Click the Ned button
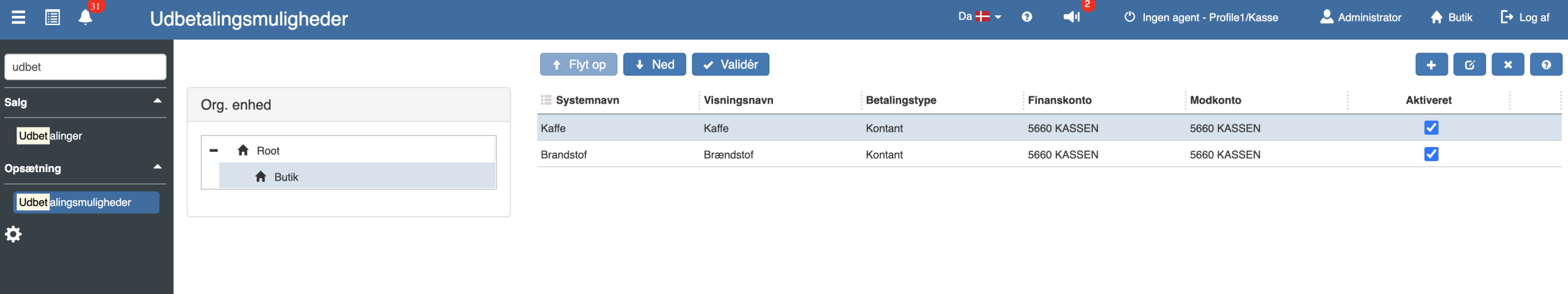 tap(654, 64)
